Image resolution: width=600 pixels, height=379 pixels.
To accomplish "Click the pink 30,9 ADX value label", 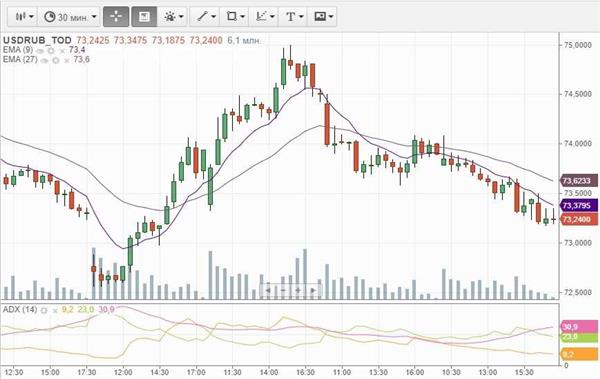I will tap(579, 327).
